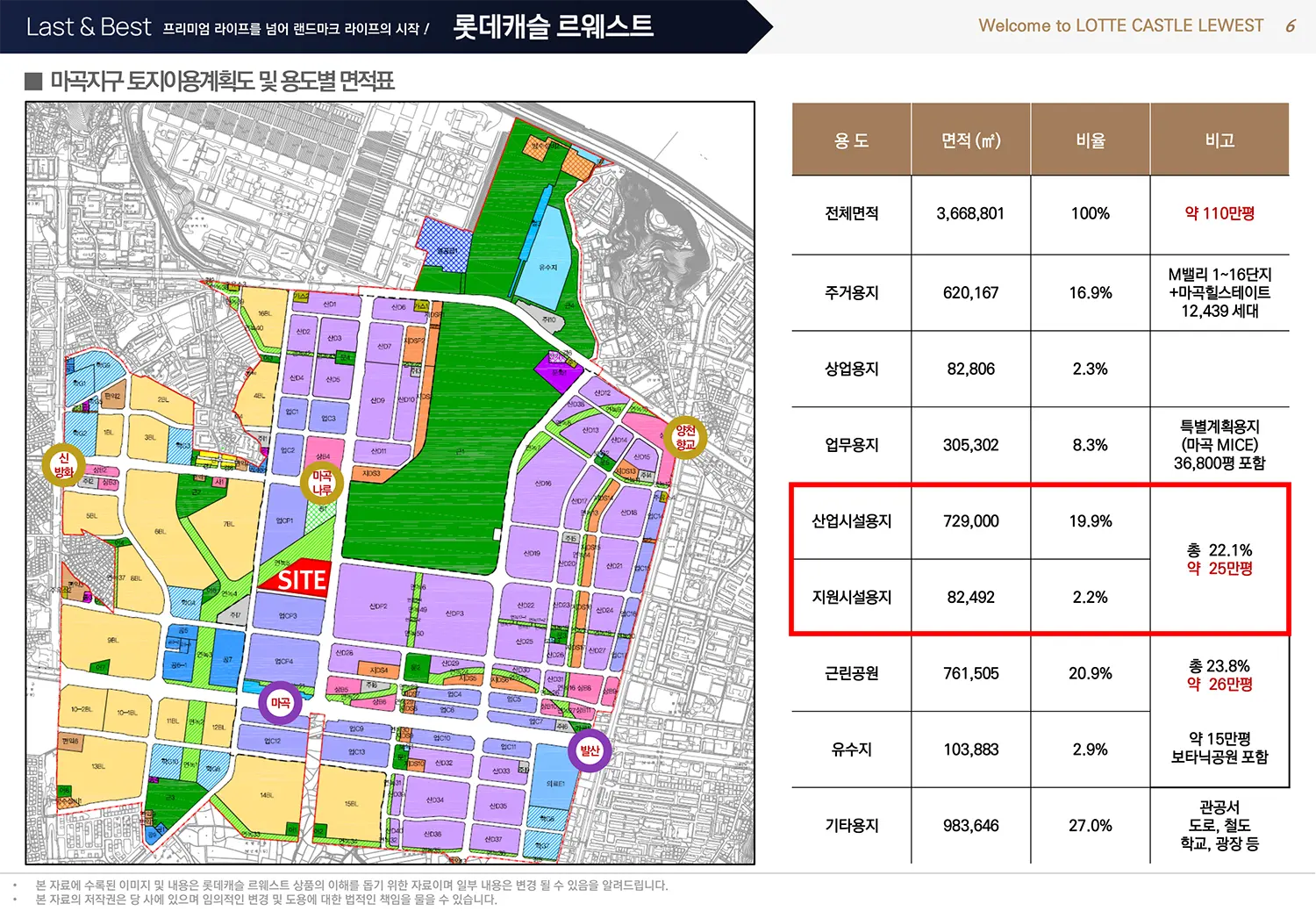Click the 용도 column header
Screen dimensions: 1316x911
coord(851,140)
